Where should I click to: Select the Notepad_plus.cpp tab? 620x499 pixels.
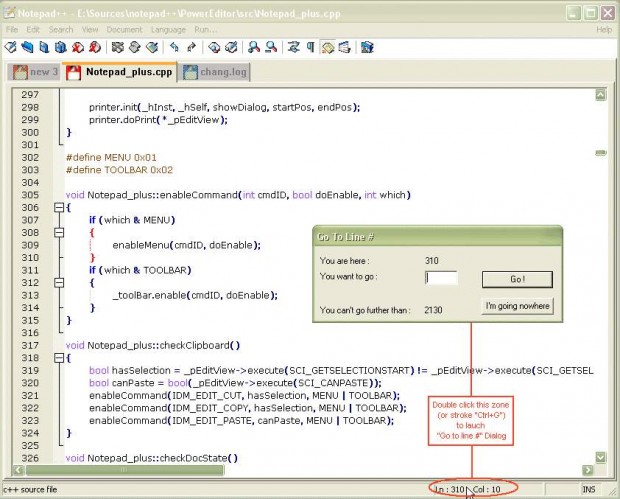tap(120, 72)
